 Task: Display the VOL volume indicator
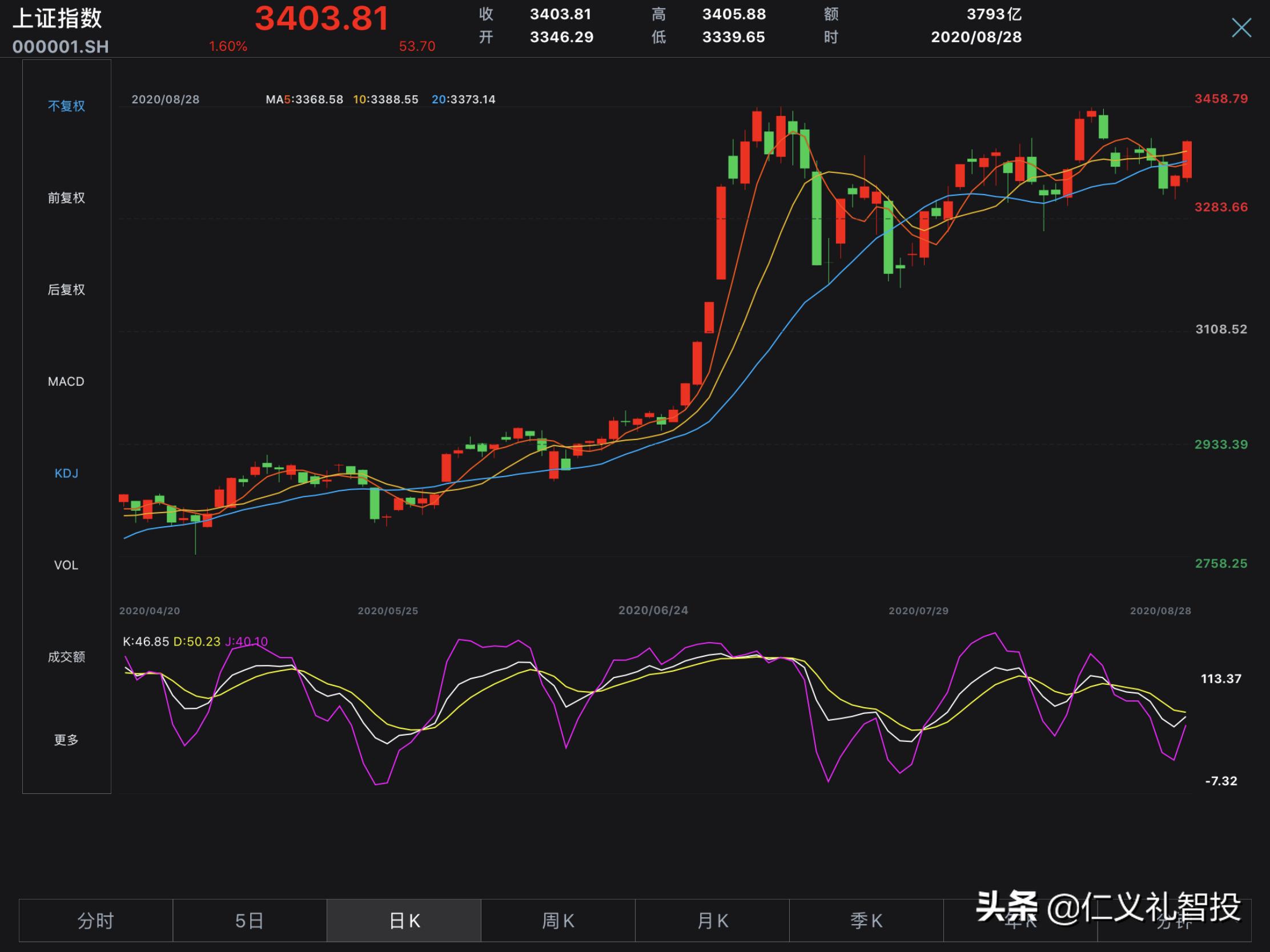66,565
